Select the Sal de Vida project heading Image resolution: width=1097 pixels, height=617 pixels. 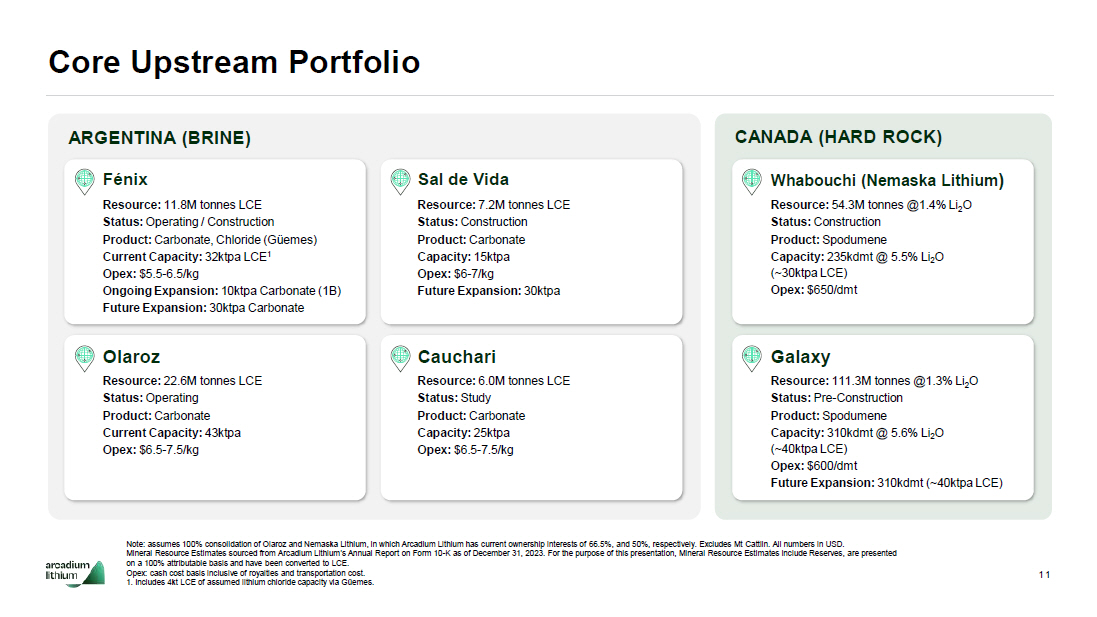pyautogui.click(x=463, y=180)
